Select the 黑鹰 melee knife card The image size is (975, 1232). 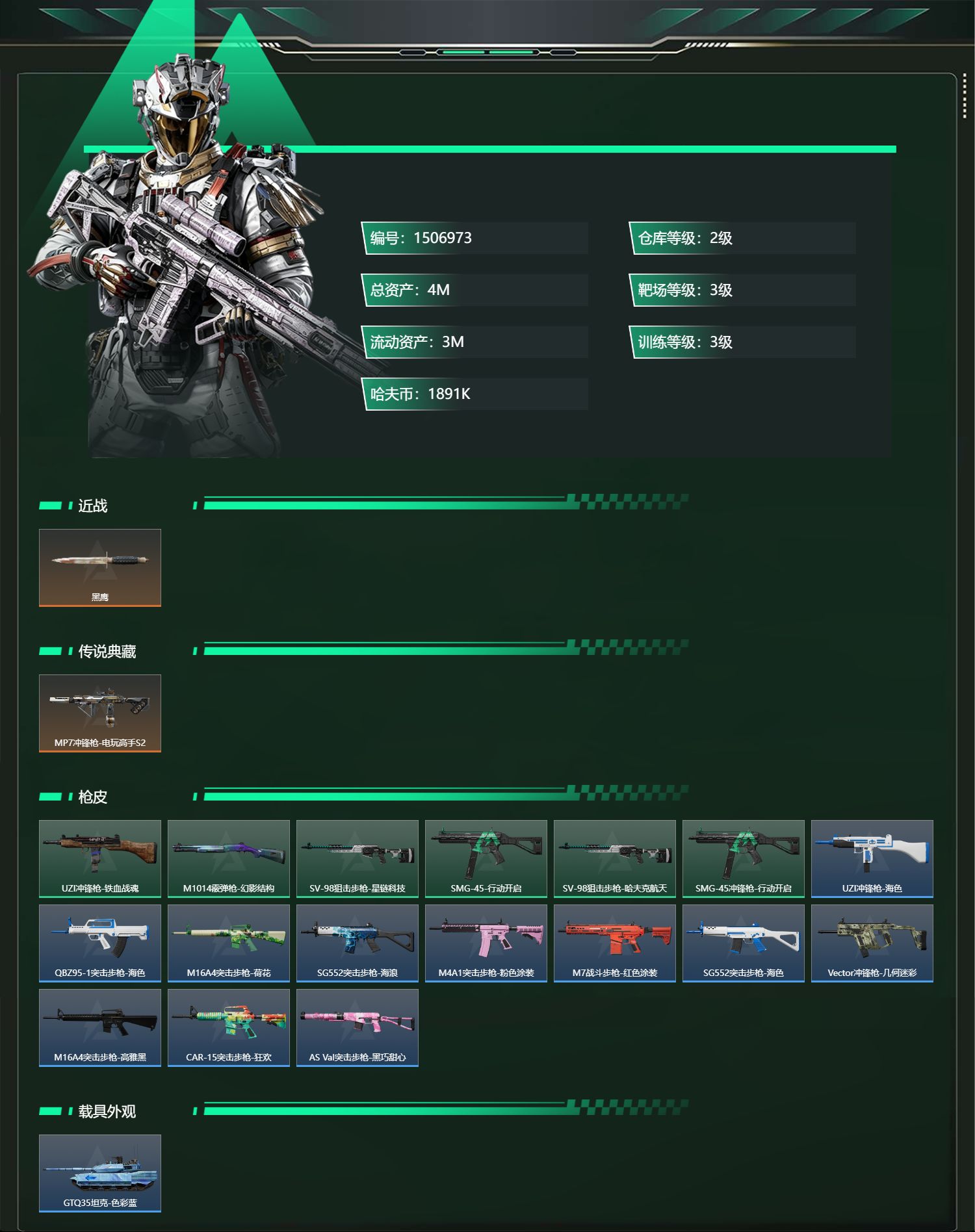coord(100,568)
